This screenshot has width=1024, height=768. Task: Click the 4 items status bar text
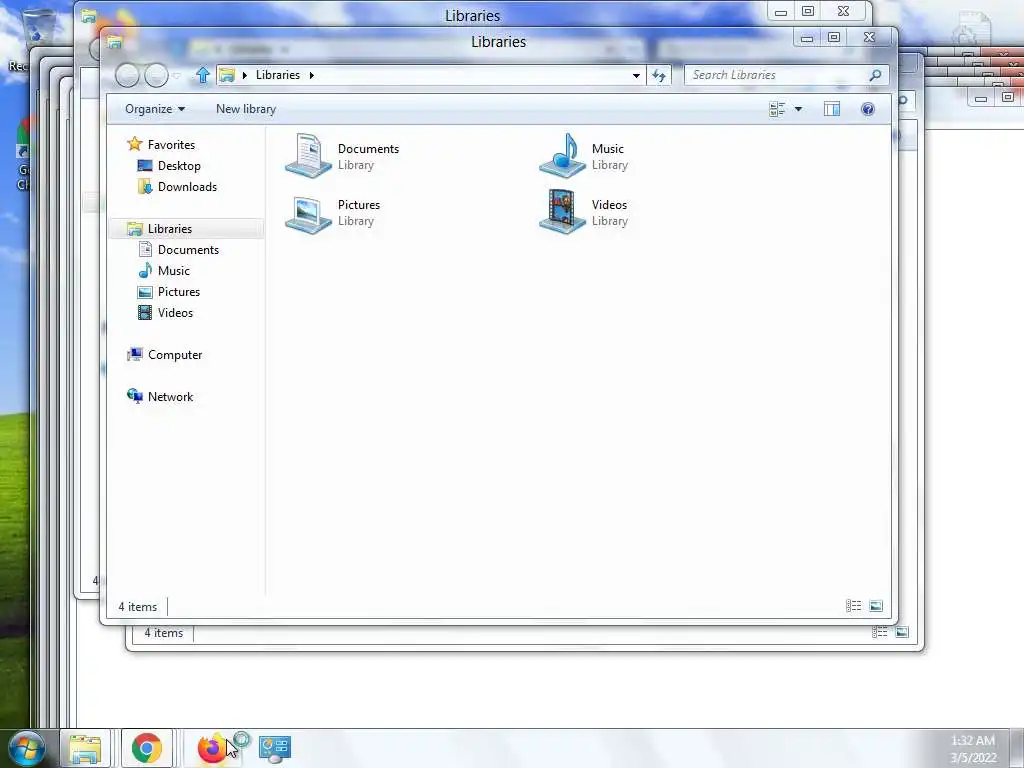pyautogui.click(x=138, y=607)
